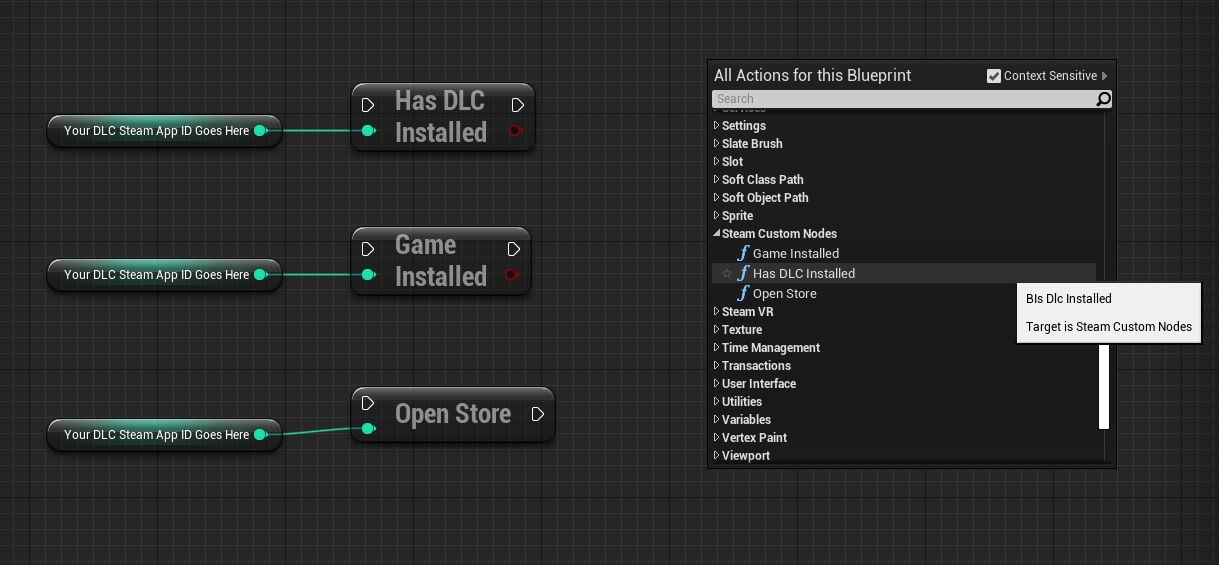This screenshot has height=565, width=1219.
Task: Select Game Installed function from list
Action: click(x=795, y=254)
